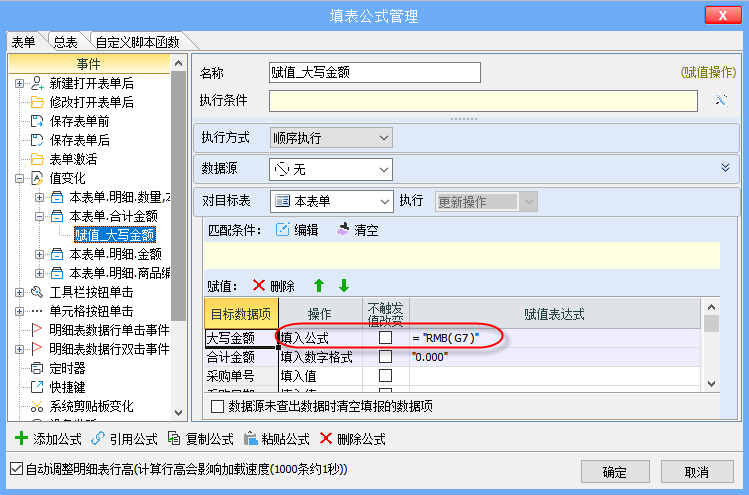Open the 对目标表 本表单 dropdown
This screenshot has width=749, height=495.
332,202
